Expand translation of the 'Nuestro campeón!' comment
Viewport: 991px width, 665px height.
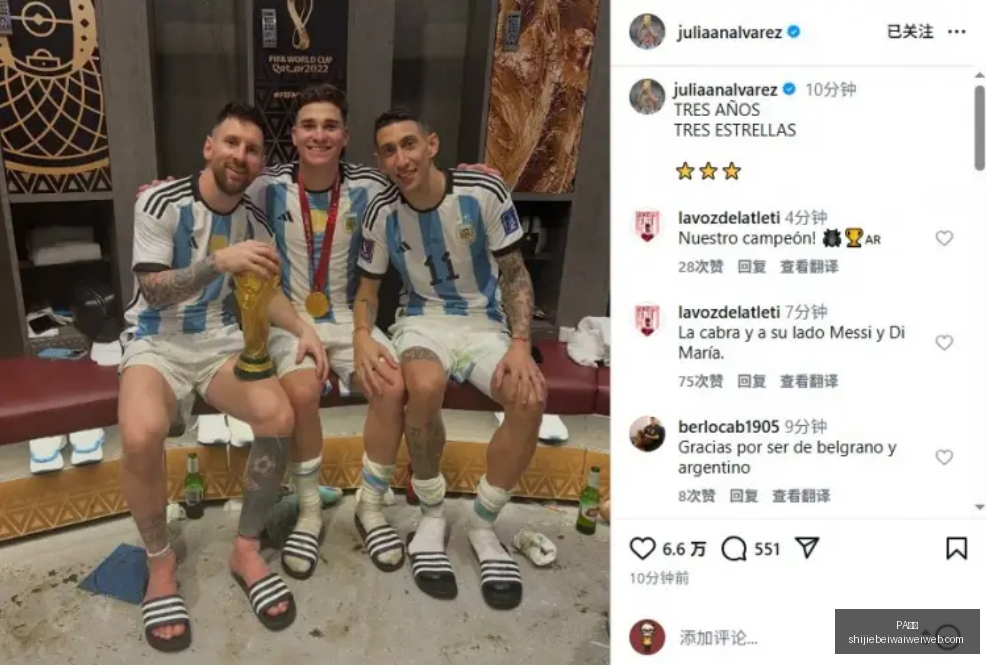[x=809, y=267]
